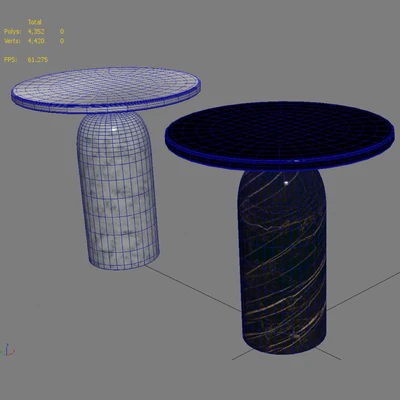Click the "0" in the Verts row

[62, 41]
